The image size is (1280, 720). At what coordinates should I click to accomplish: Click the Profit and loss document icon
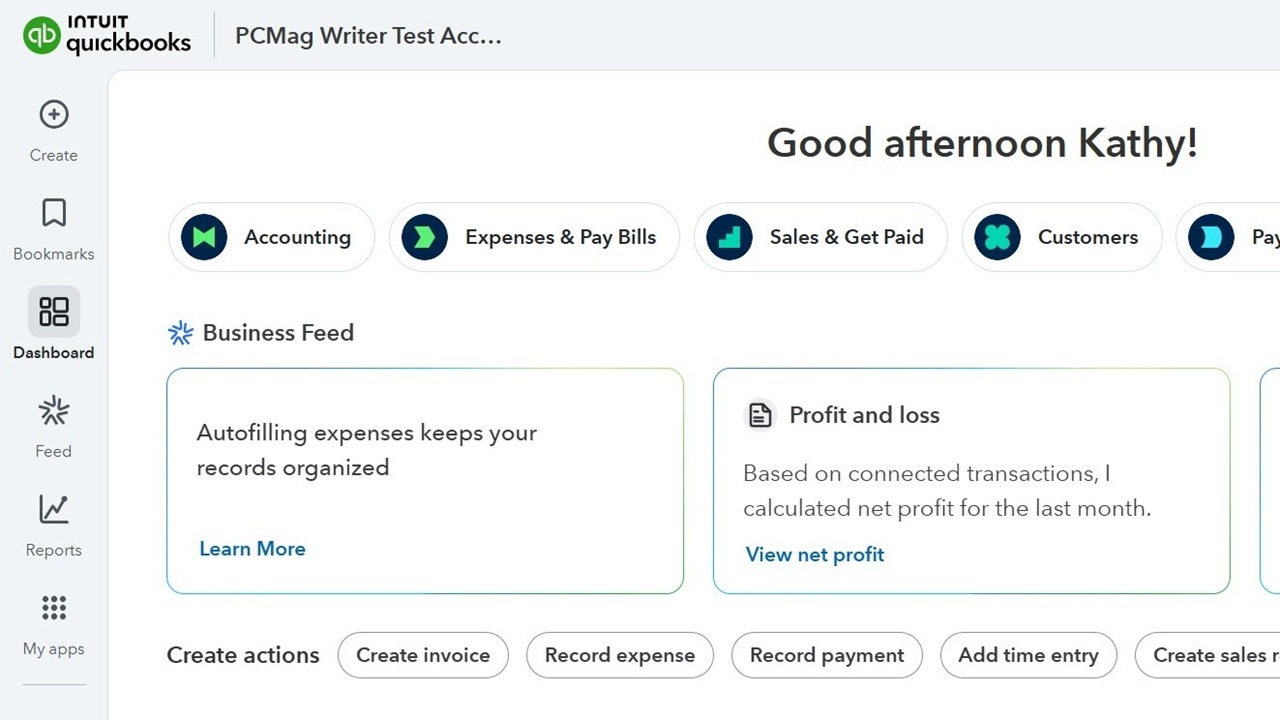point(760,414)
